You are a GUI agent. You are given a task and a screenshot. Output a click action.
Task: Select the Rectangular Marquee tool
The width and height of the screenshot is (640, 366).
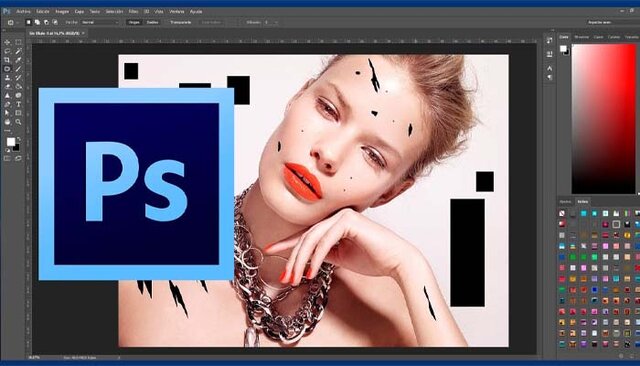point(18,42)
